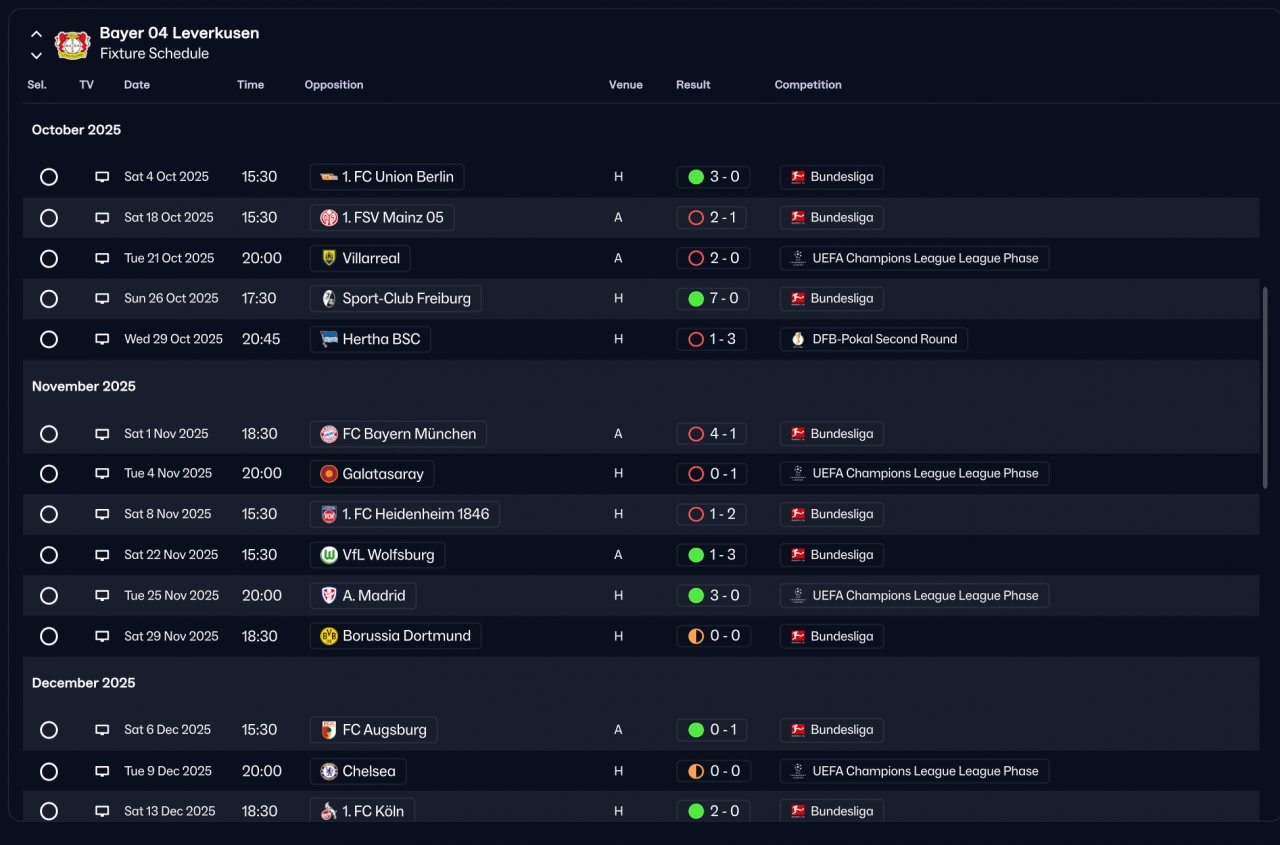The image size is (1280, 845).
Task: Open the 1 - 3 Hertha BSC result
Action: 712,339
